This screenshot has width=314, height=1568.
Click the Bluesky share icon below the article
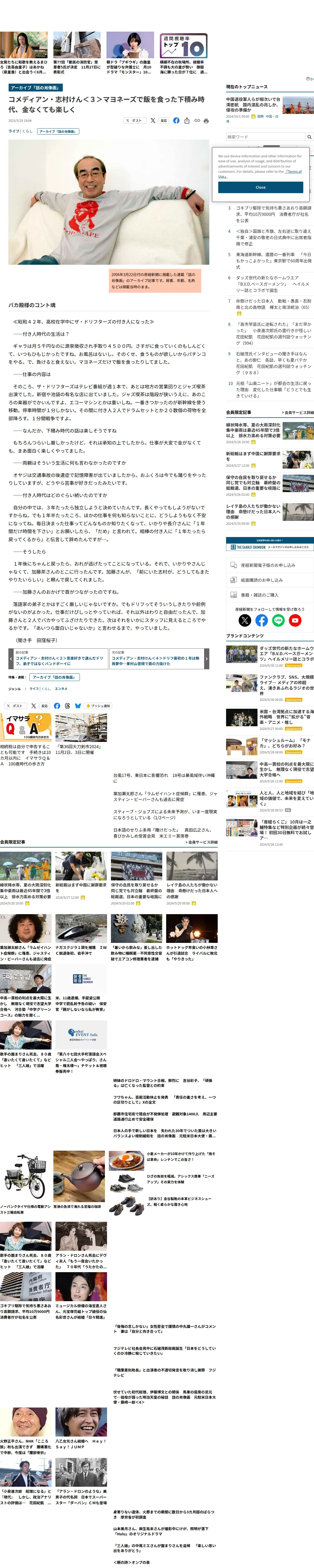point(77,706)
